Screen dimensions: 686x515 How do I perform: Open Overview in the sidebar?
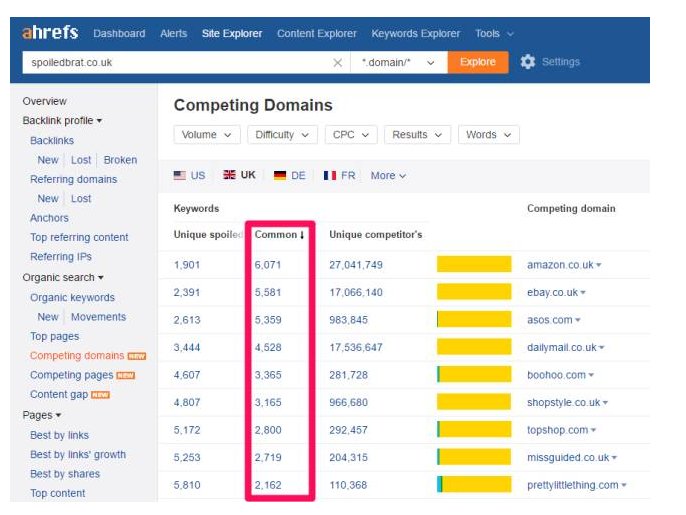(x=45, y=101)
